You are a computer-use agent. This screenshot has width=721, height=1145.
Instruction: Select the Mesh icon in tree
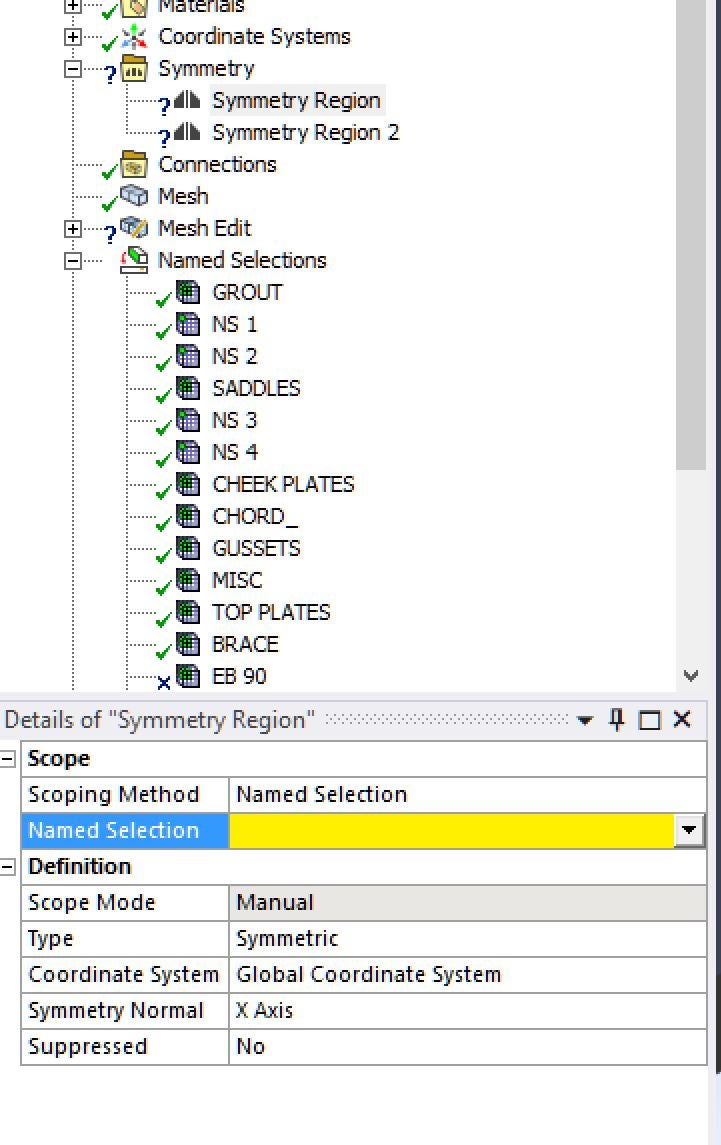134,196
